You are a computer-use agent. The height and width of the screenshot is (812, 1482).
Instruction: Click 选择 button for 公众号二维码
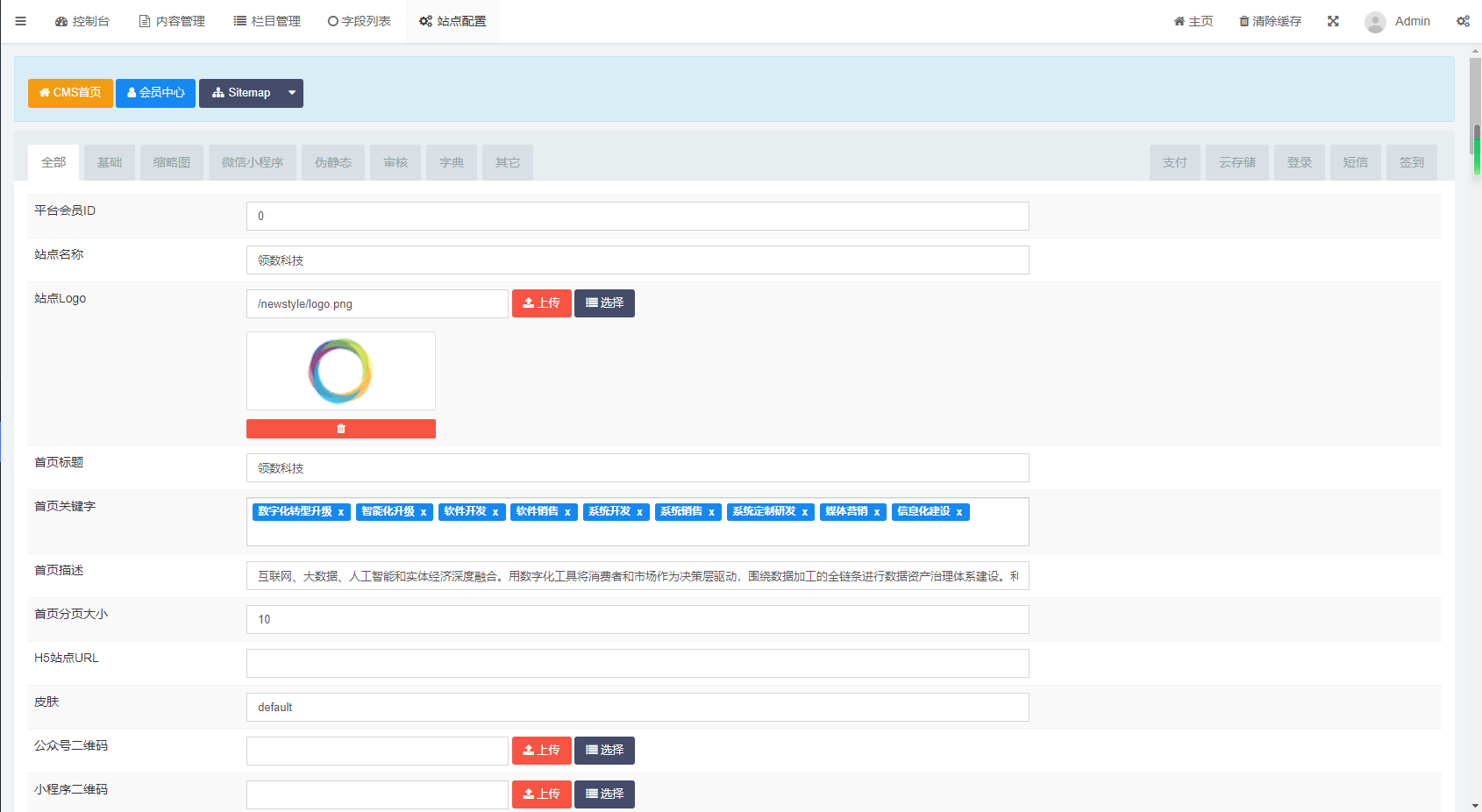(x=604, y=751)
